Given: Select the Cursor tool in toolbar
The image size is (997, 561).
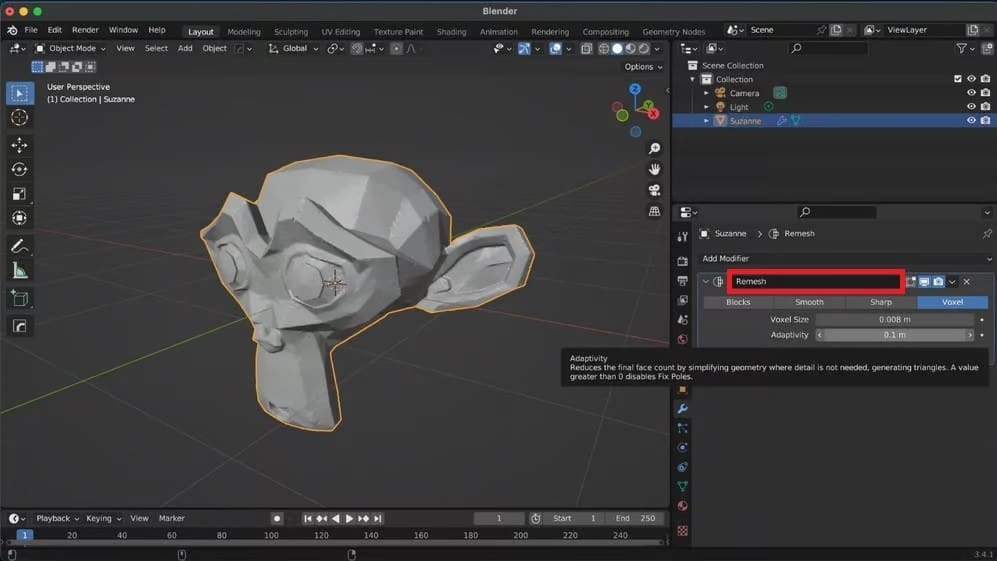Looking at the screenshot, I should click(19, 118).
